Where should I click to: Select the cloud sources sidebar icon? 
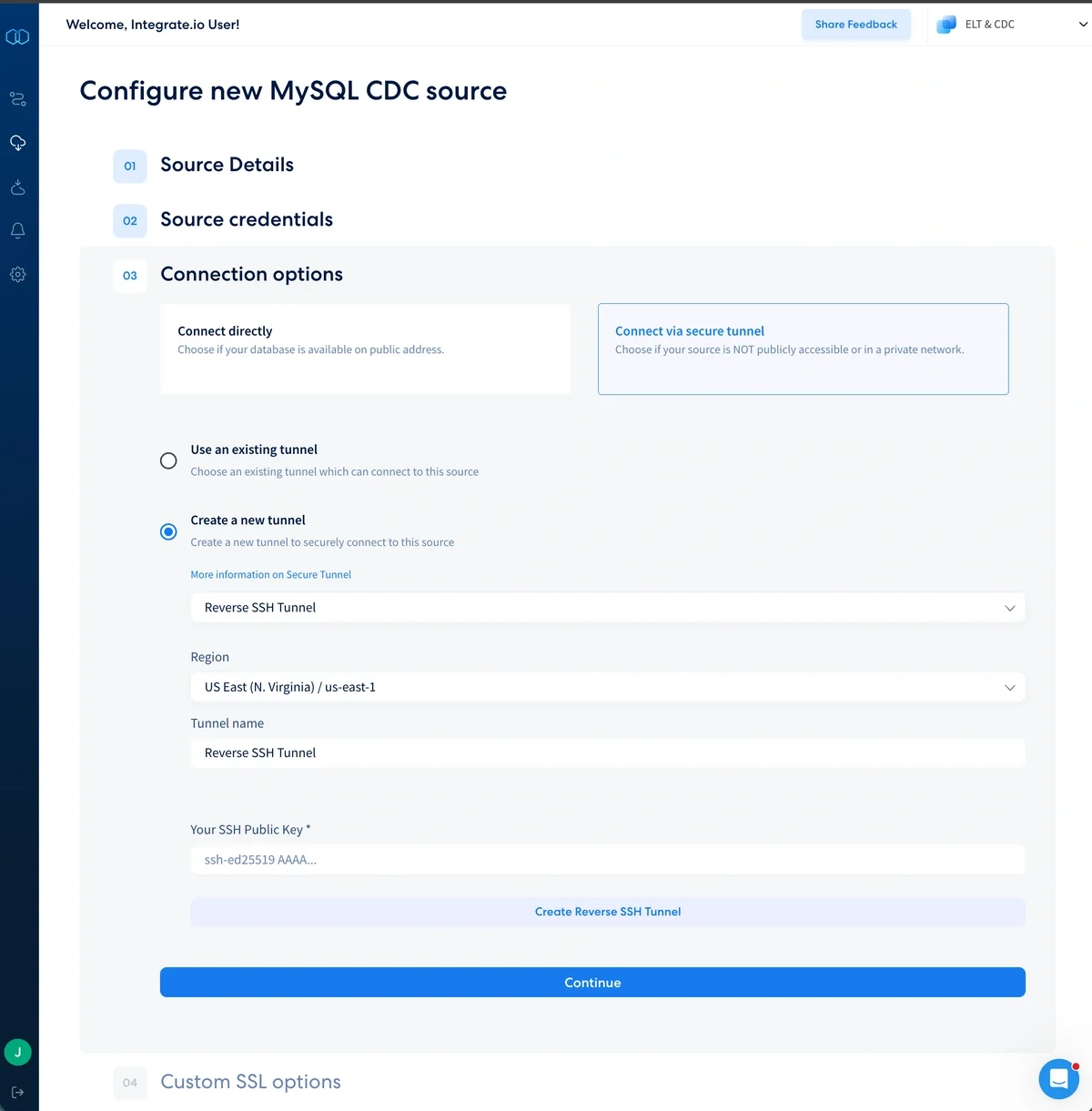click(17, 143)
